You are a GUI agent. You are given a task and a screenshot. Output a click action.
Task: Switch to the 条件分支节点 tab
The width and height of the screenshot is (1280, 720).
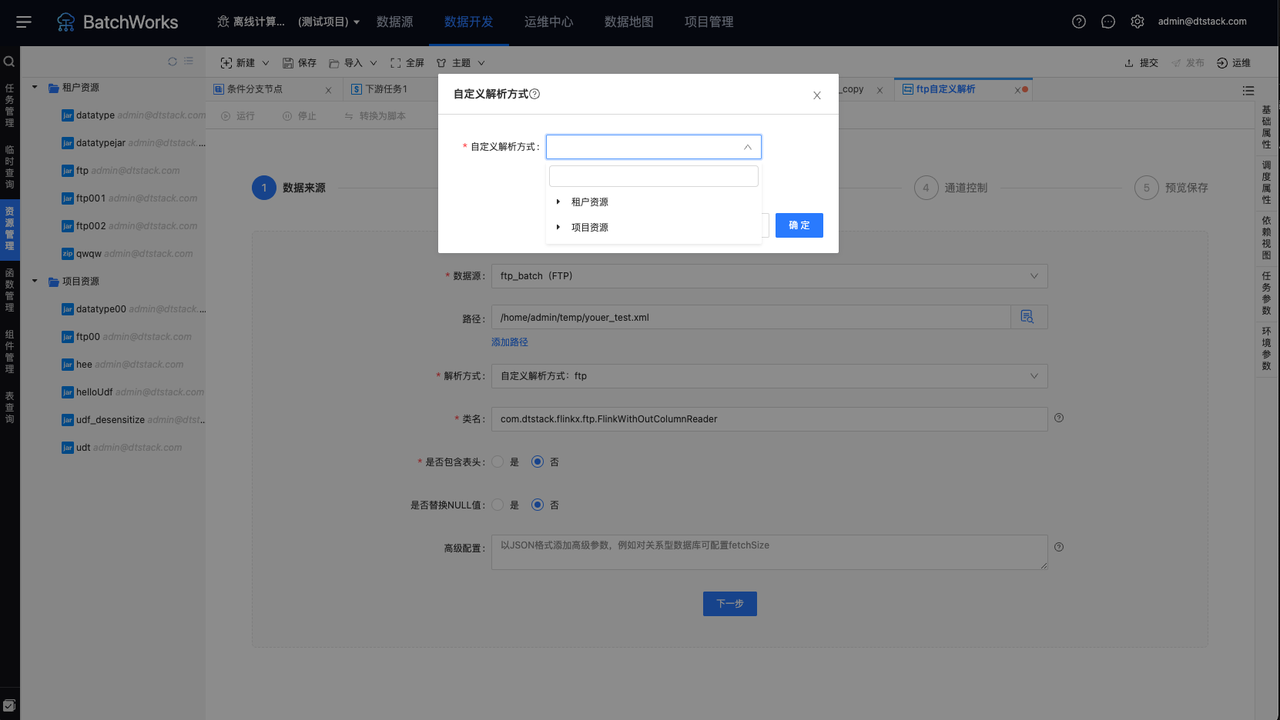[x=255, y=89]
